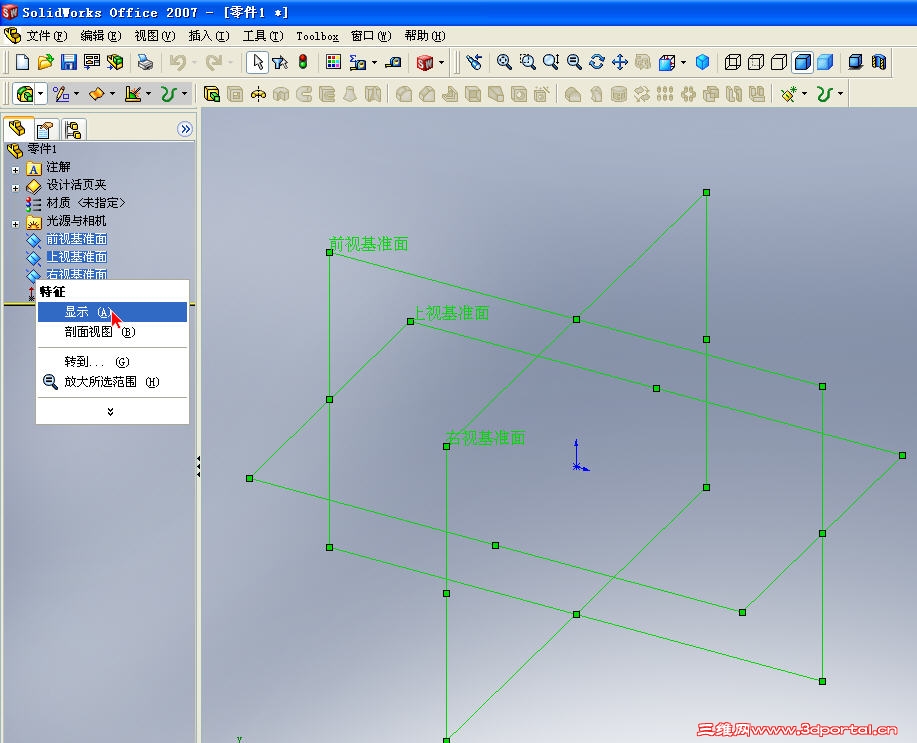The image size is (917, 743).
Task: Open a file with the folder icon
Action: [45, 62]
